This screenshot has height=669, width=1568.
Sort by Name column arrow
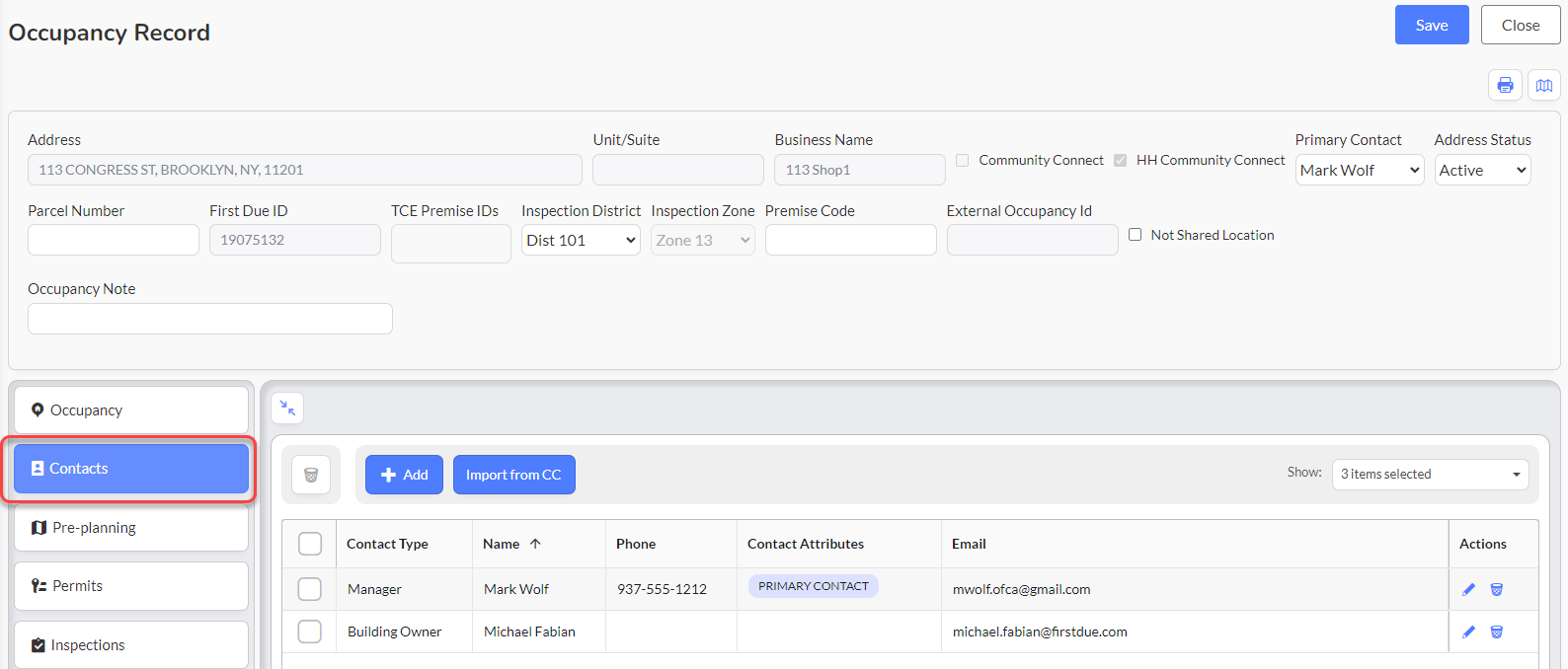535,544
